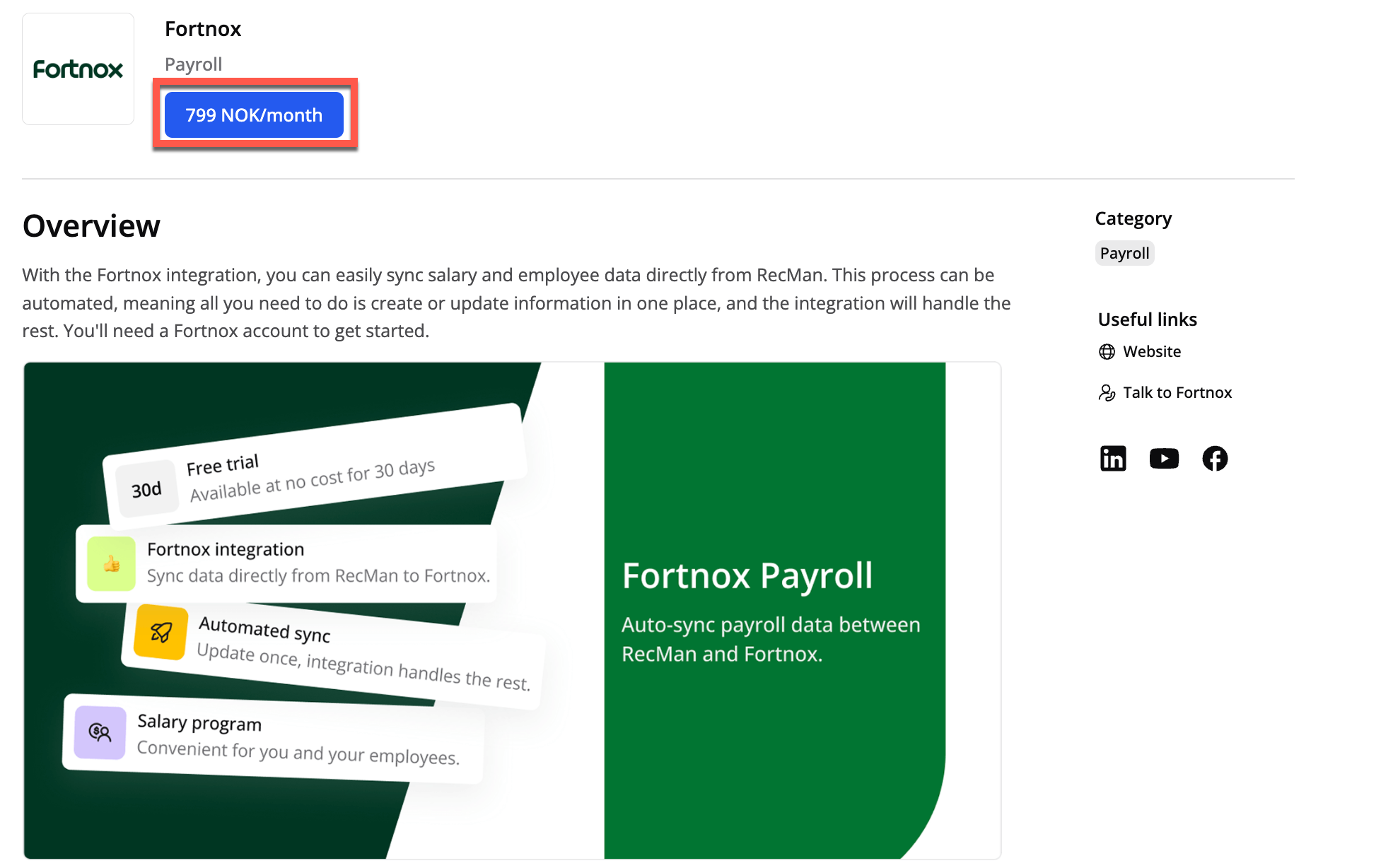Click the Fortnox logo tile
Viewport: 1393px width, 868px height.
coord(78,69)
